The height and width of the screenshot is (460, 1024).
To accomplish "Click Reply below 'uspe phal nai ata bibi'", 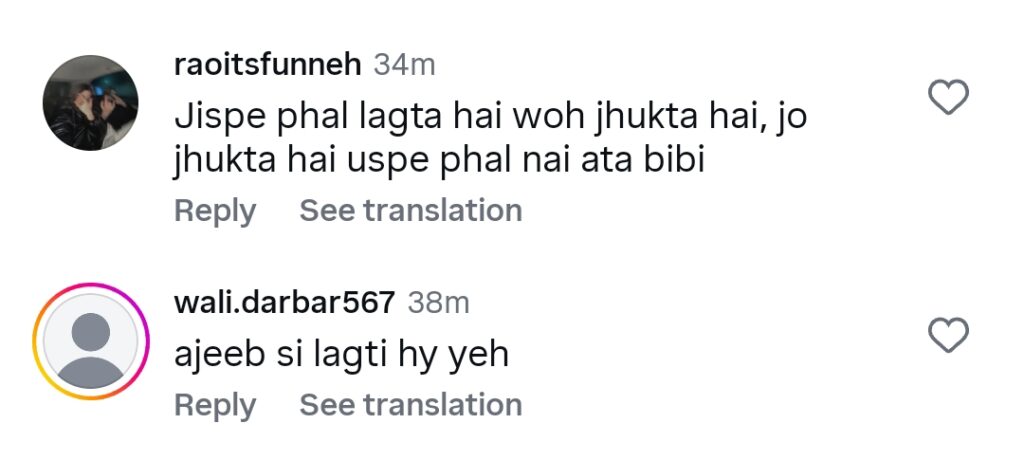I will click(x=215, y=211).
